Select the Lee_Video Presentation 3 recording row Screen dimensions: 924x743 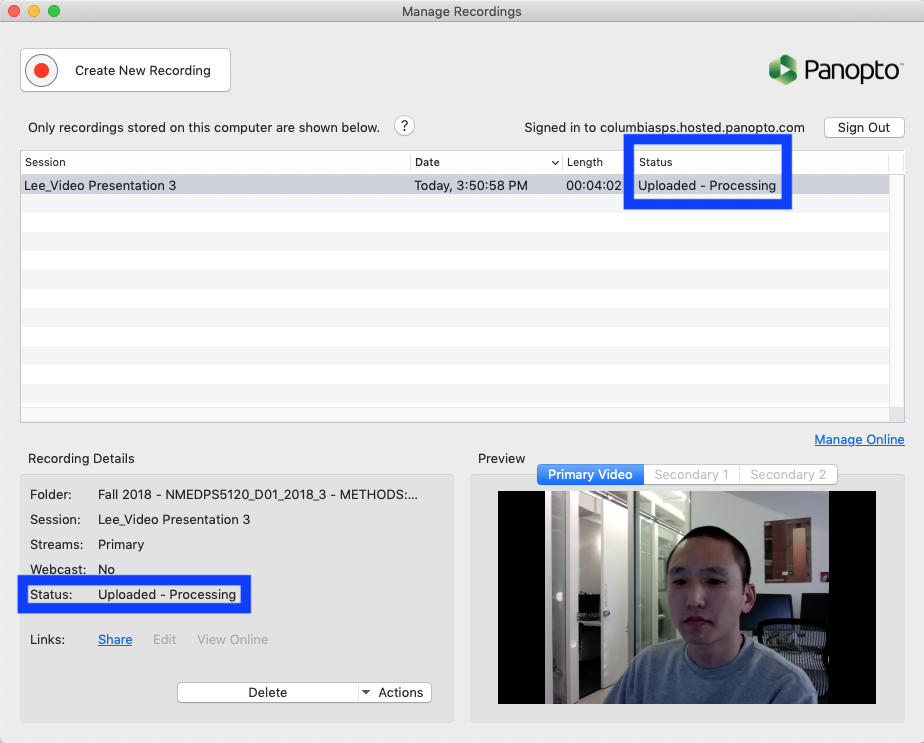[x=455, y=185]
